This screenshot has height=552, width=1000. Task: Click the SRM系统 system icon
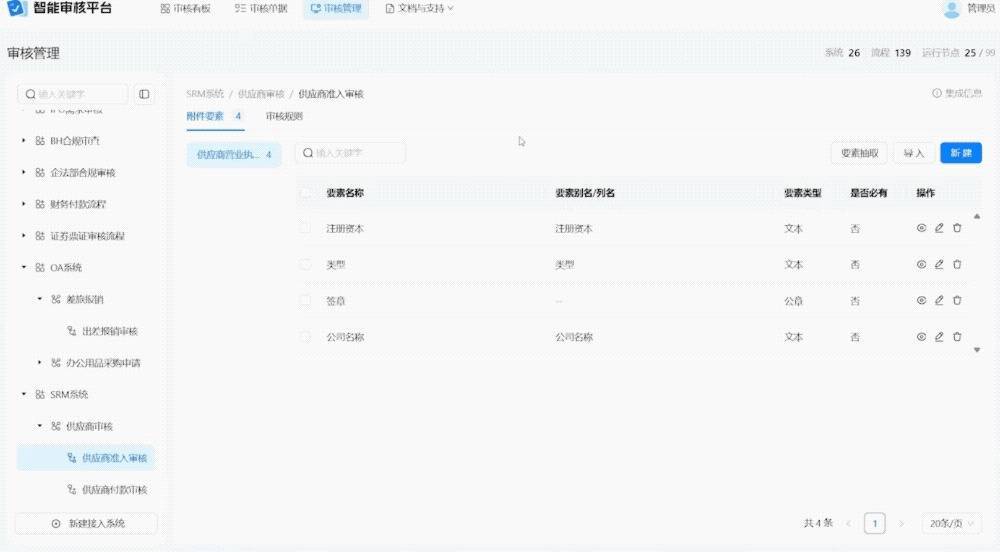click(x=40, y=395)
